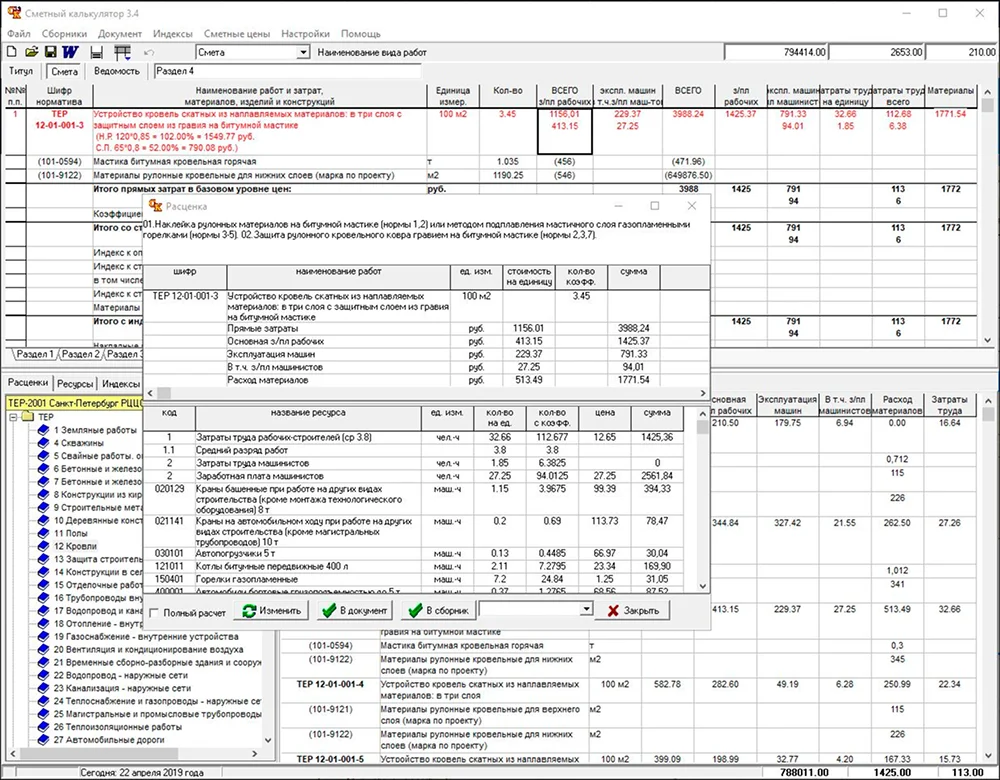Click book icon for 11 Полы

pyautogui.click(x=43, y=533)
